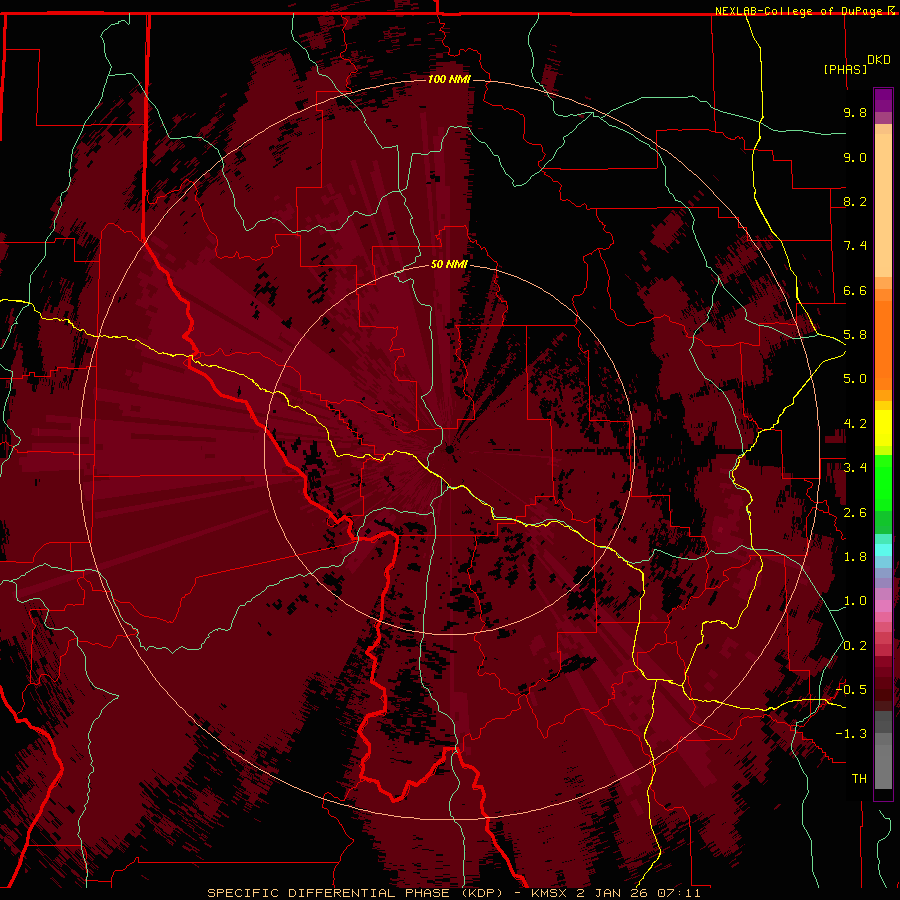
Task: Click the 5.0 legend value
Action: tap(855, 379)
